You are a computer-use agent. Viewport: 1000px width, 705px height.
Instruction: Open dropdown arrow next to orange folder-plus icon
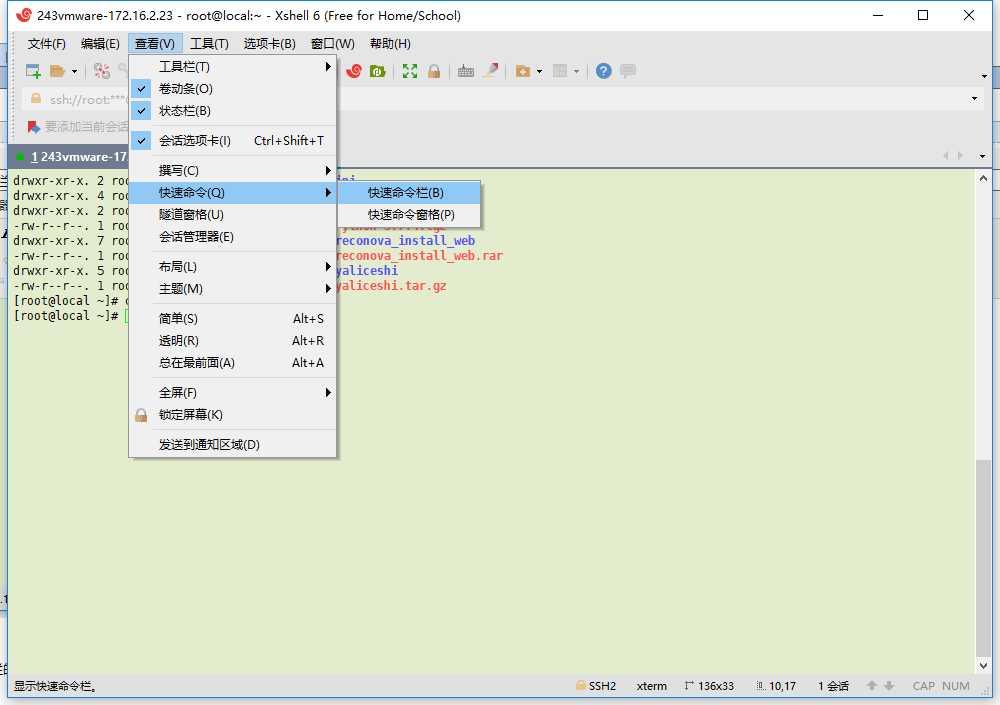tap(540, 71)
